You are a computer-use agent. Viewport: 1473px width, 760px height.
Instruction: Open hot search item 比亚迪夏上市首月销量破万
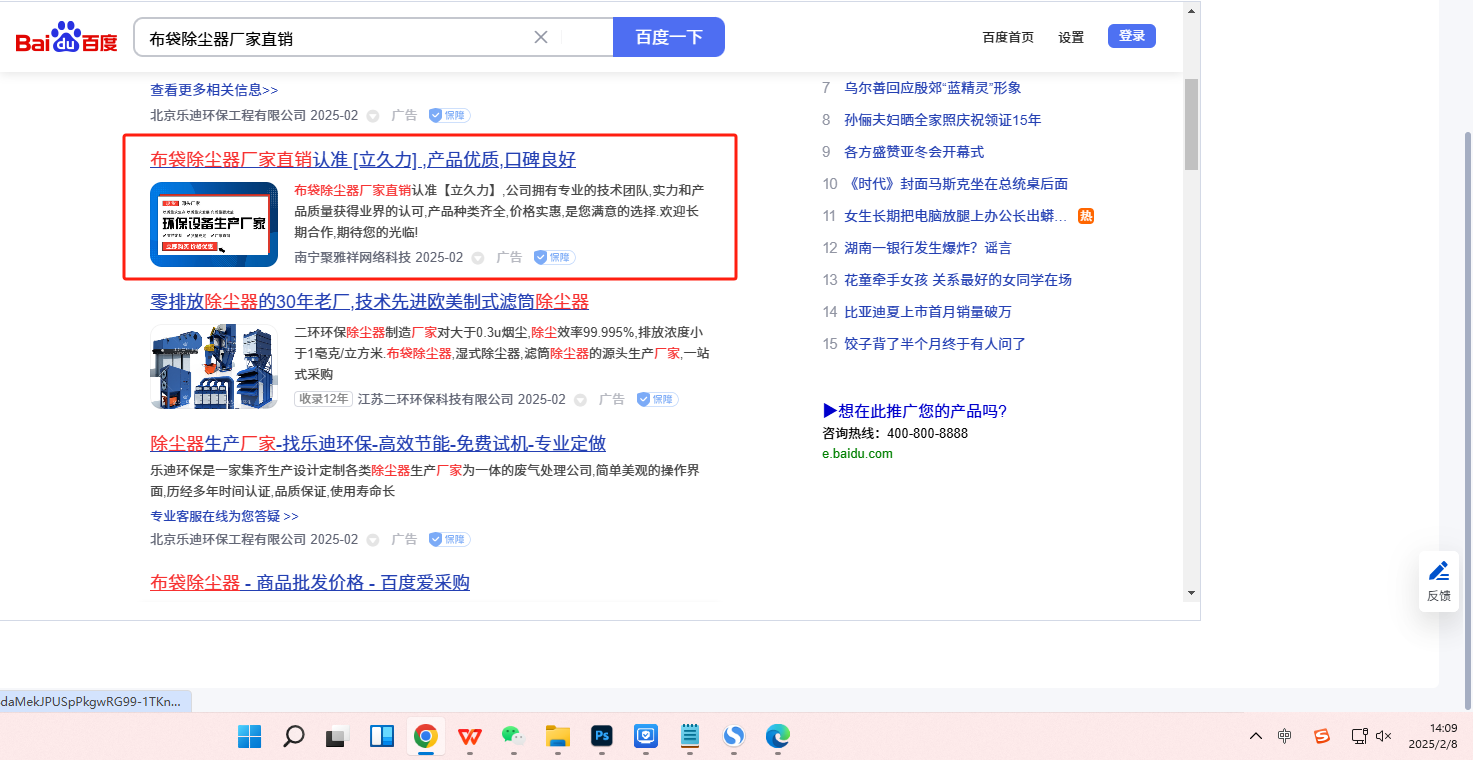(x=928, y=312)
